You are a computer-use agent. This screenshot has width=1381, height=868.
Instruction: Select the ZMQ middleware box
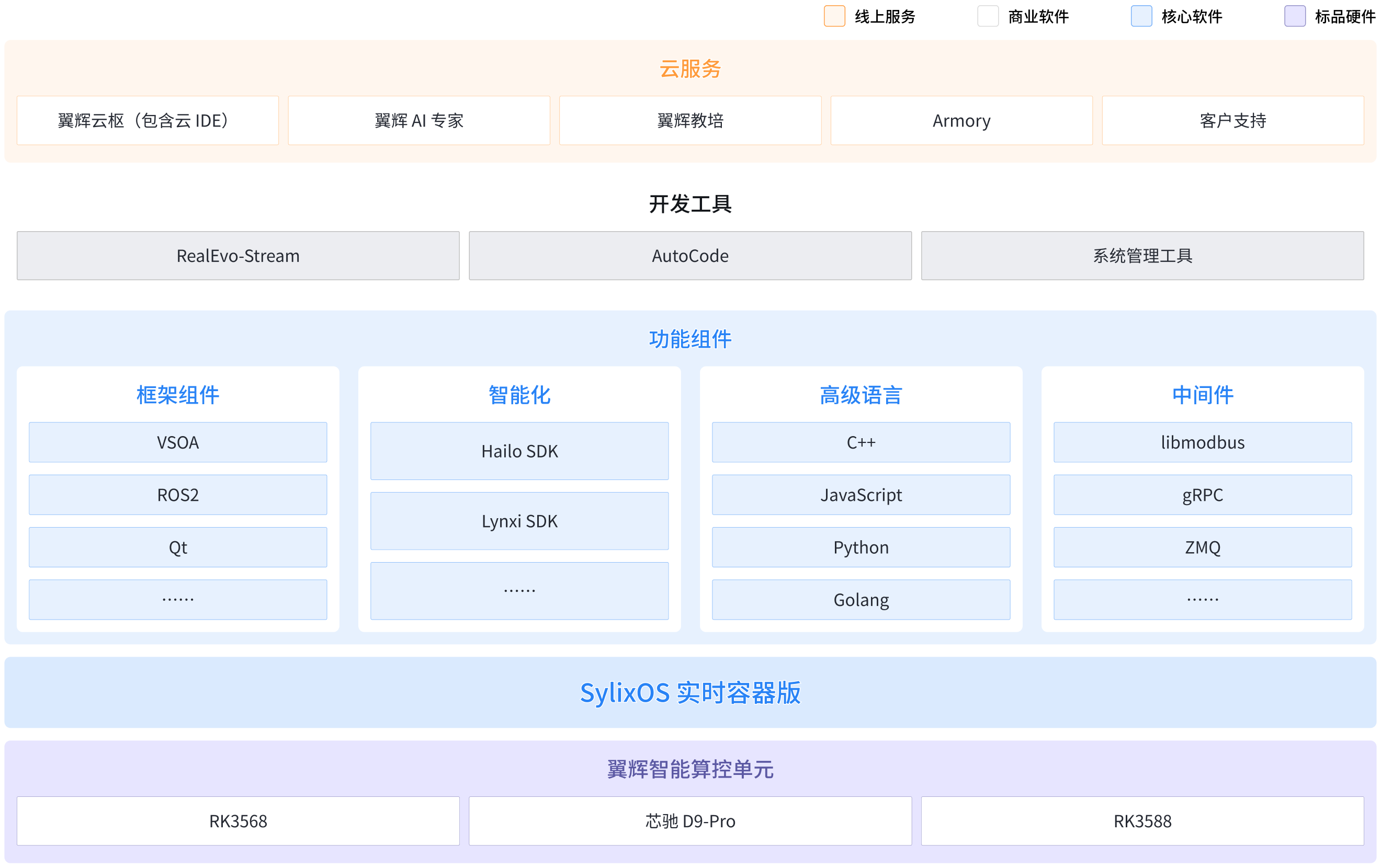[1203, 547]
